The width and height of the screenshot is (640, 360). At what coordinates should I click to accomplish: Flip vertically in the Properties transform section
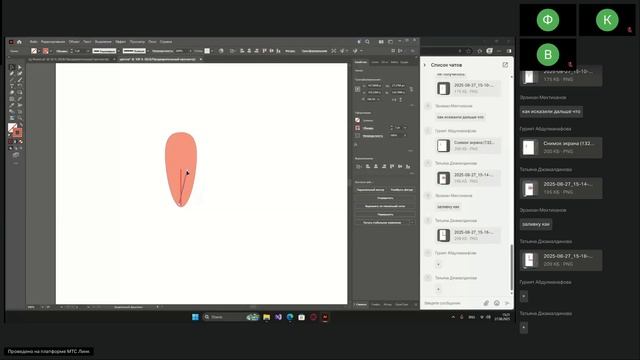point(401,99)
